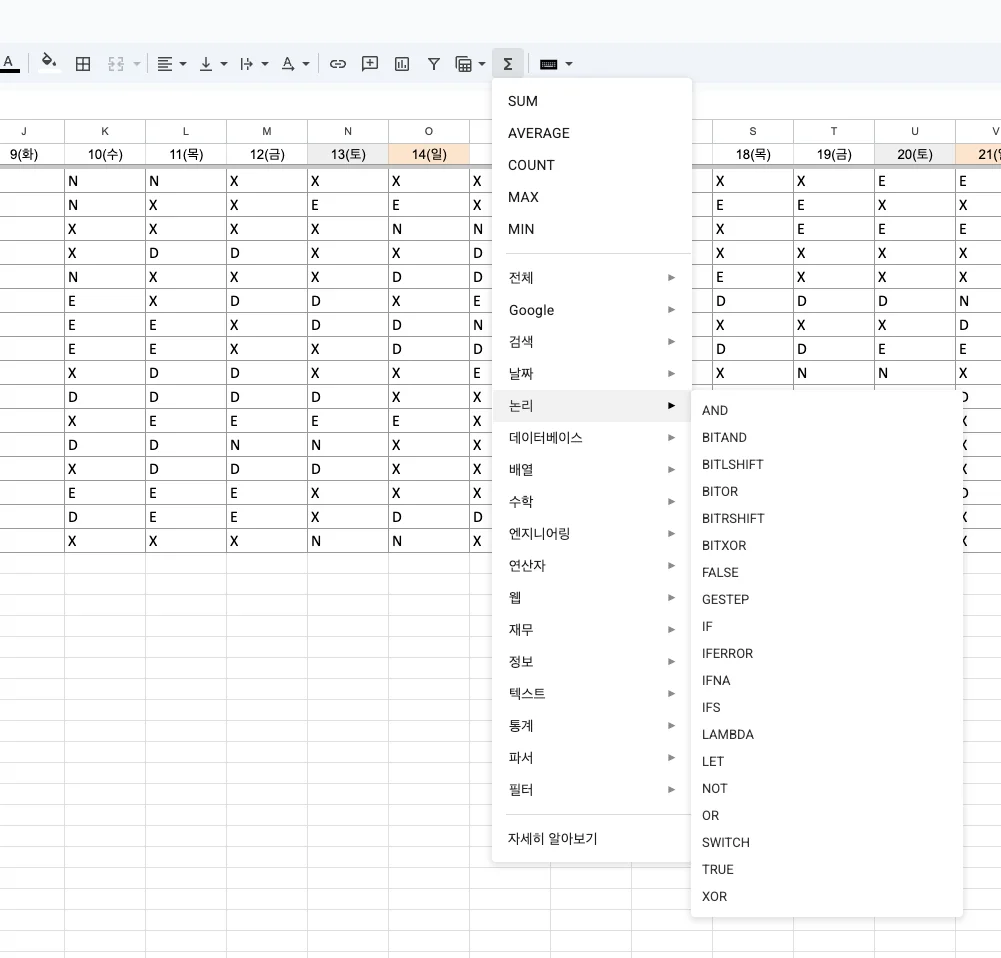Open the 웹 submenu

pos(592,597)
